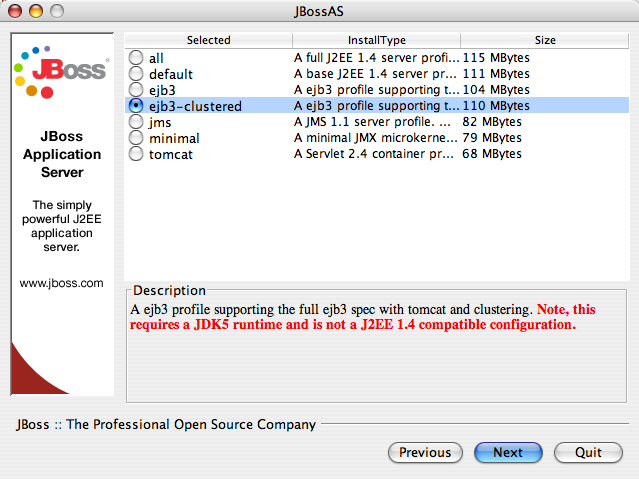Click the '111 MBytes' size cell
This screenshot has height=479, width=639.
pos(496,74)
